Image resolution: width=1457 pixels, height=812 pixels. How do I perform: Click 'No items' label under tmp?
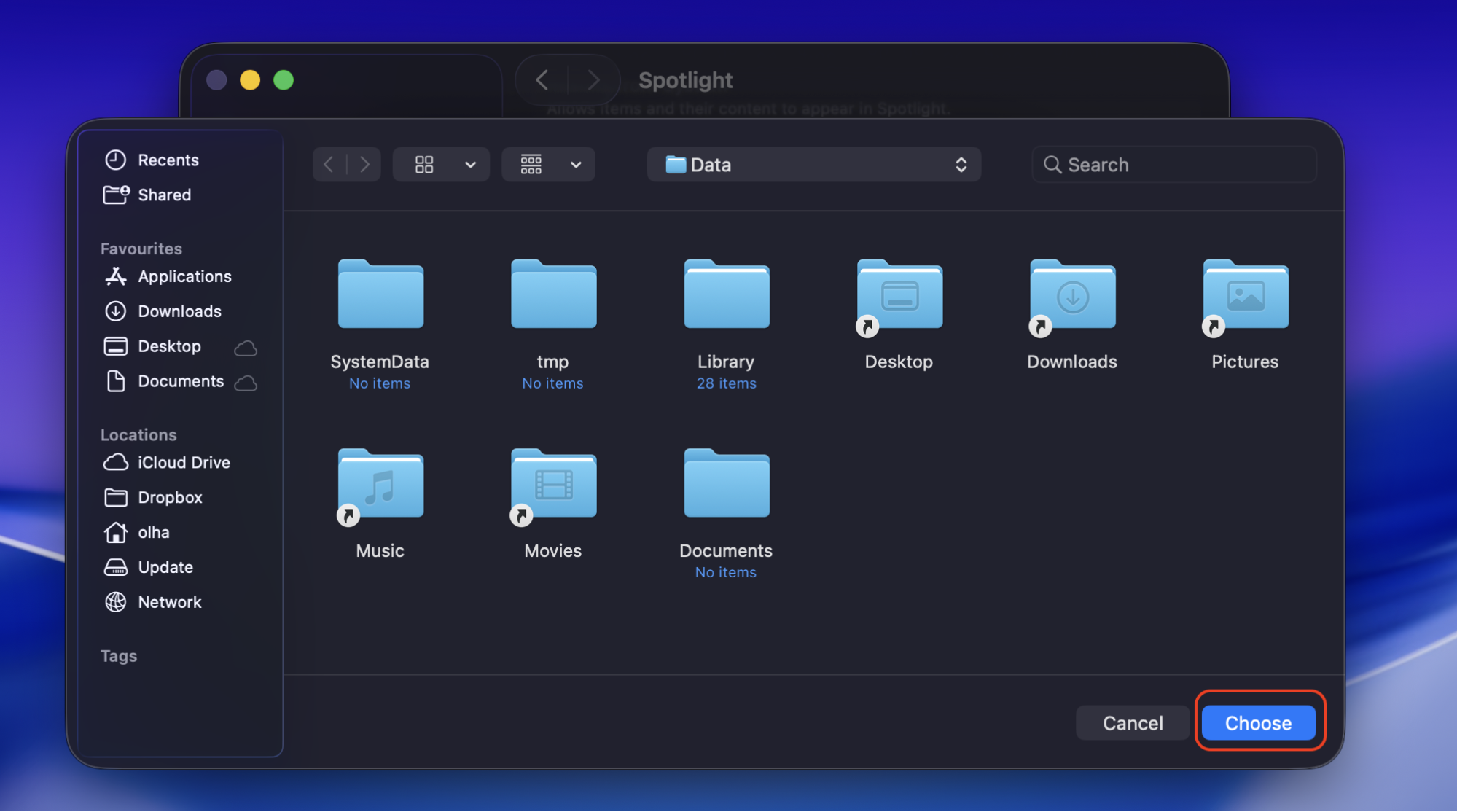pos(552,383)
